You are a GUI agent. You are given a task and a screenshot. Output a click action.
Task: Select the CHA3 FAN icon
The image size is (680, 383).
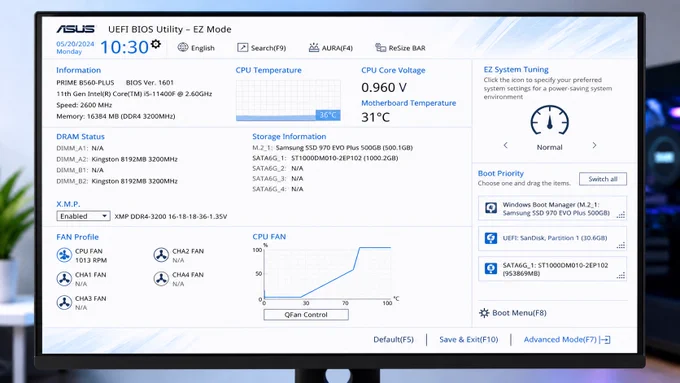(x=64, y=302)
